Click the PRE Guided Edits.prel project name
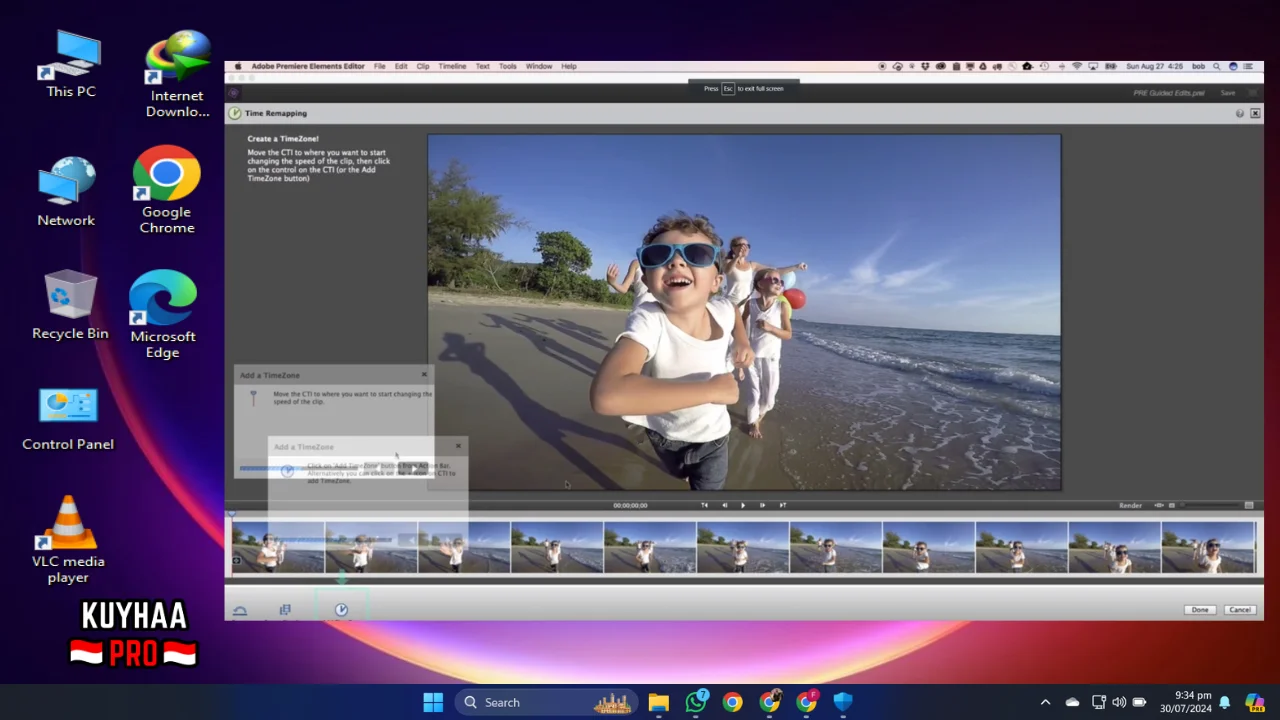 click(x=1170, y=93)
